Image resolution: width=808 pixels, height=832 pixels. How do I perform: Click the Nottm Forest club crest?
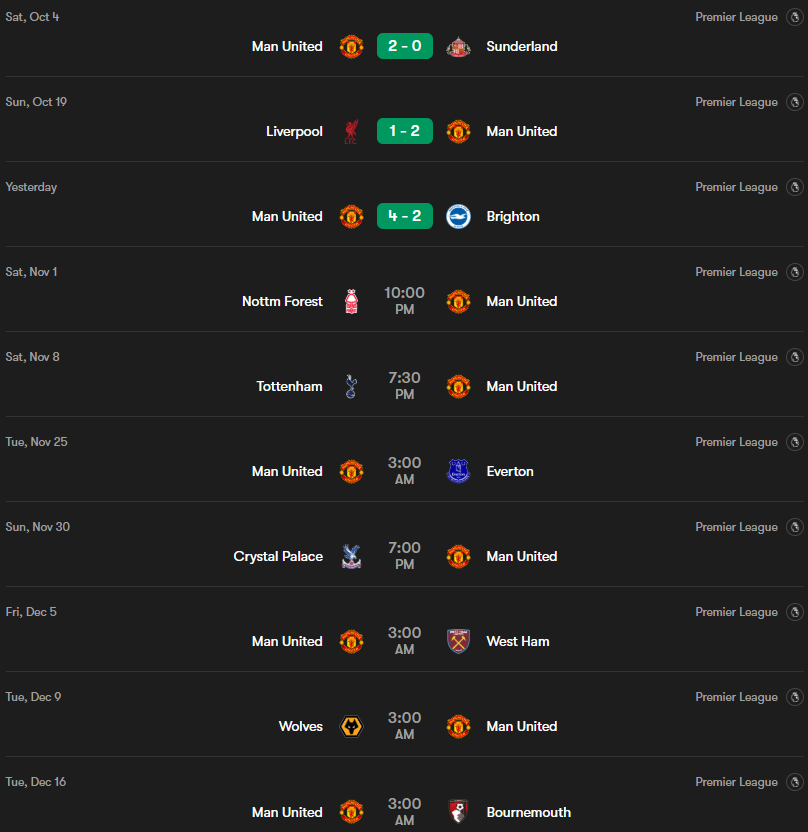pyautogui.click(x=351, y=302)
